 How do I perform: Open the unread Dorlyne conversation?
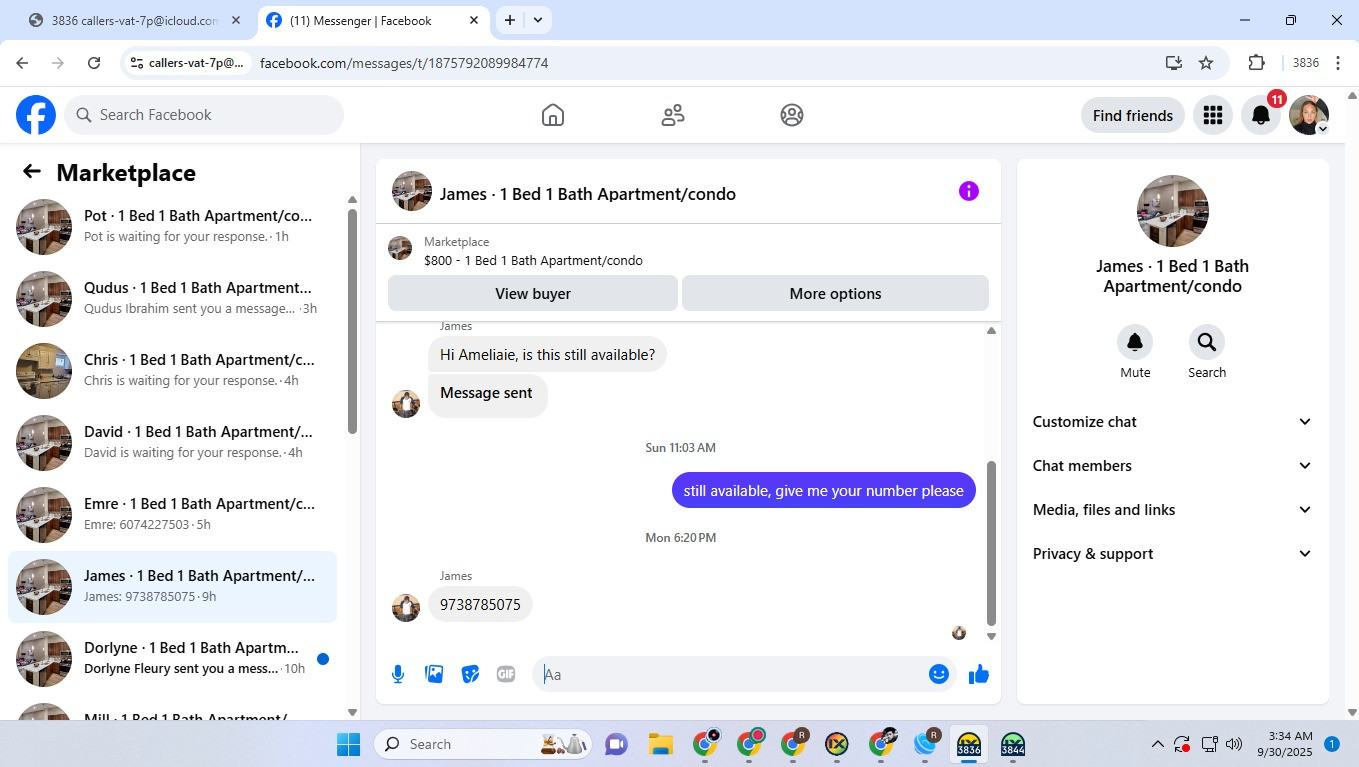click(173, 659)
